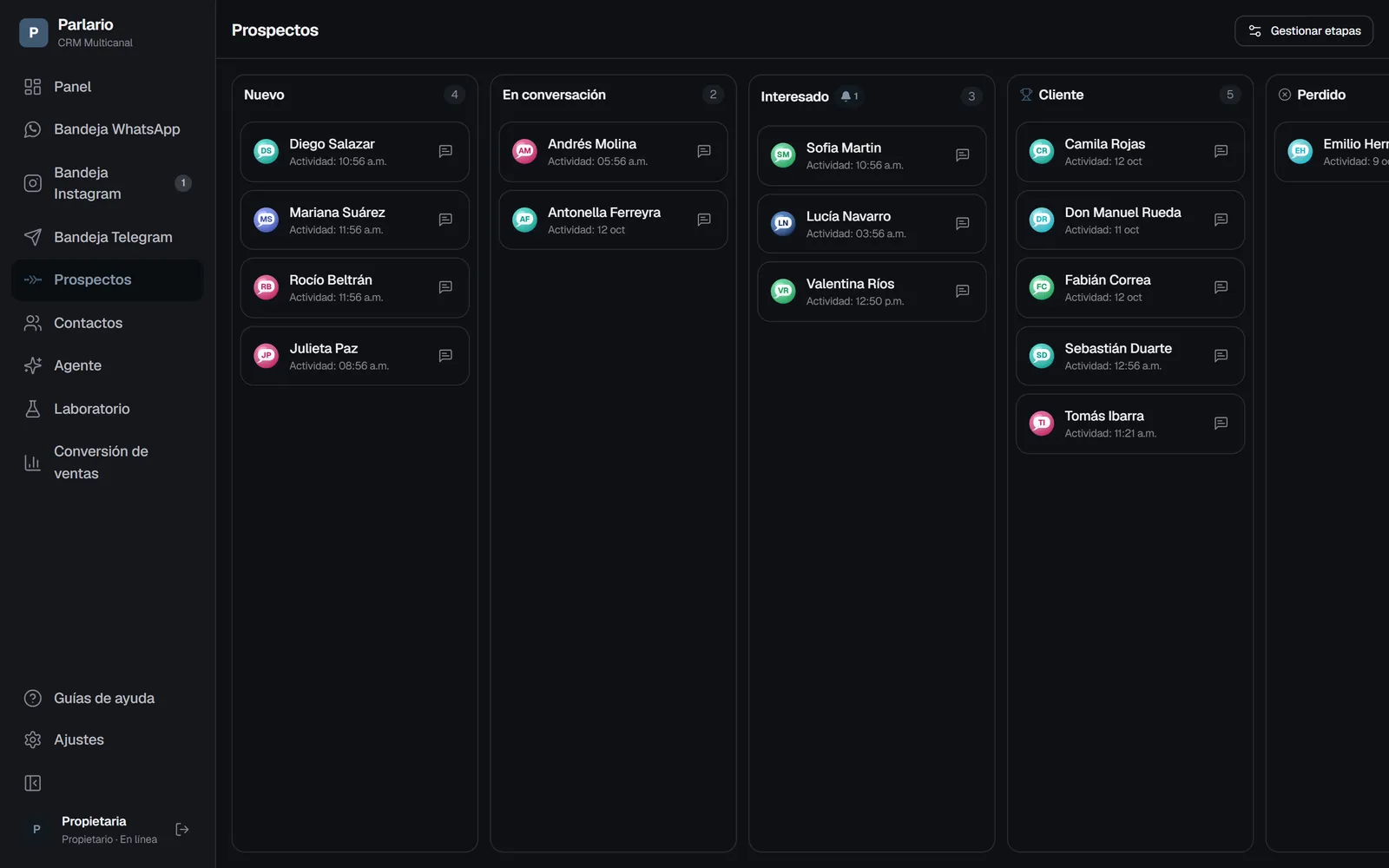Open Bandeja Telegram
This screenshot has width=1389, height=868.
[x=108, y=237]
